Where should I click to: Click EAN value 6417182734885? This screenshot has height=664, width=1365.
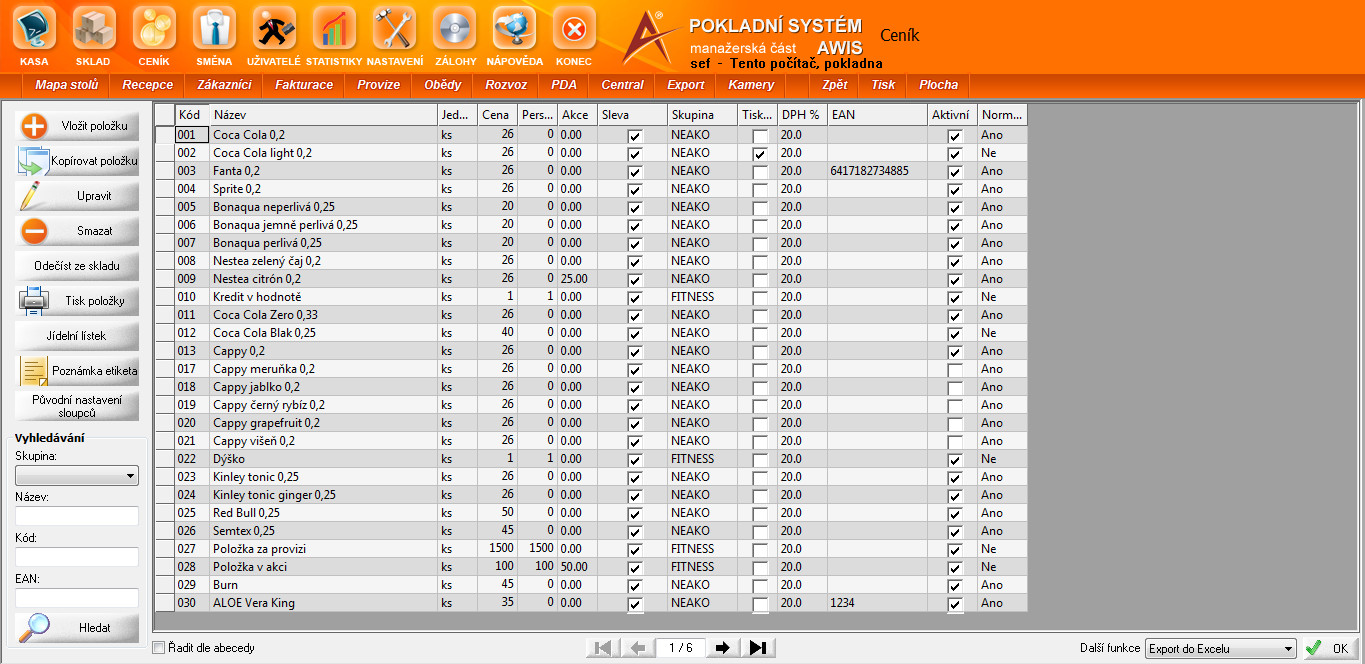coord(869,171)
